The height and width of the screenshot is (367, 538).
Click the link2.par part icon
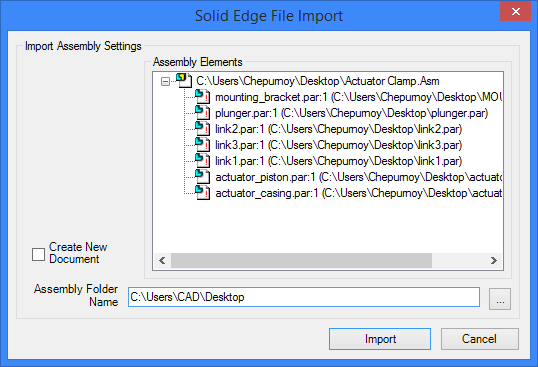[202, 129]
